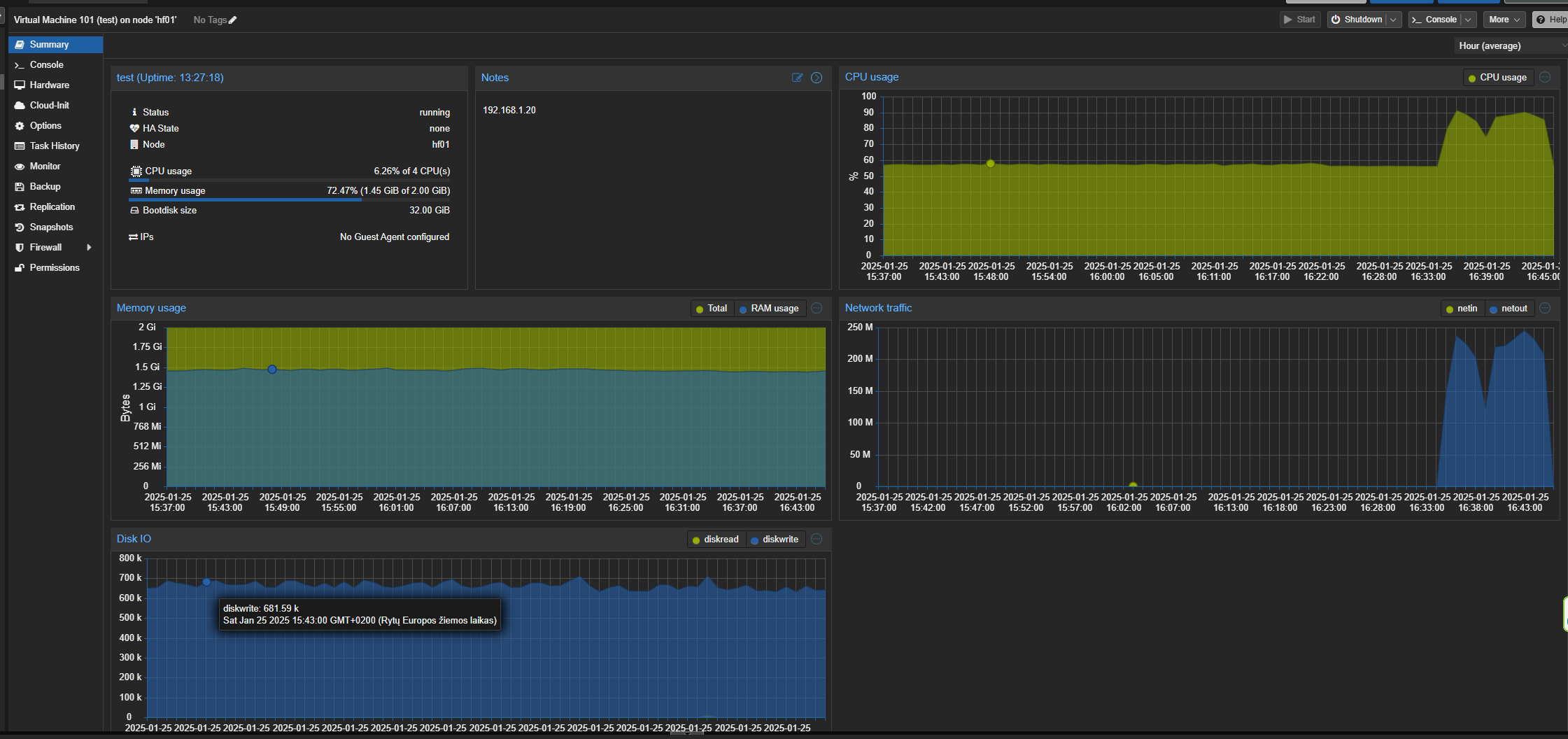This screenshot has width=1568, height=739.
Task: Click the edit pencil next to No Tags
Action: click(233, 20)
